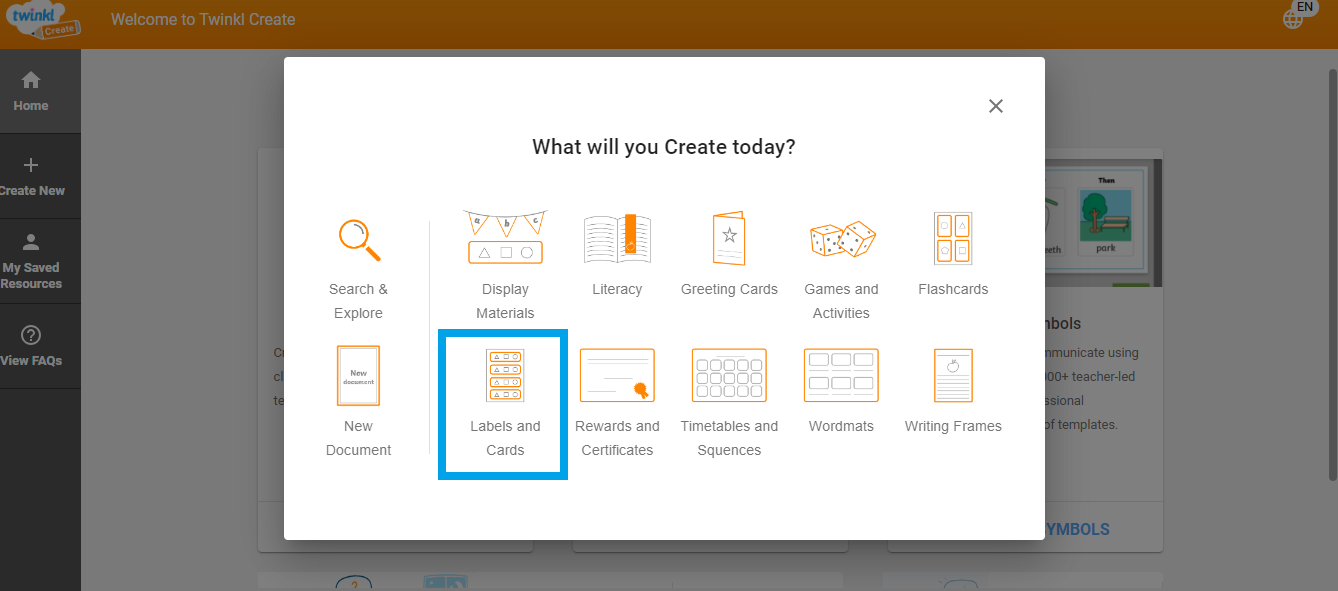Screen dimensions: 1338x591
Task: Open the EN language globe selector
Action: pos(1296,17)
